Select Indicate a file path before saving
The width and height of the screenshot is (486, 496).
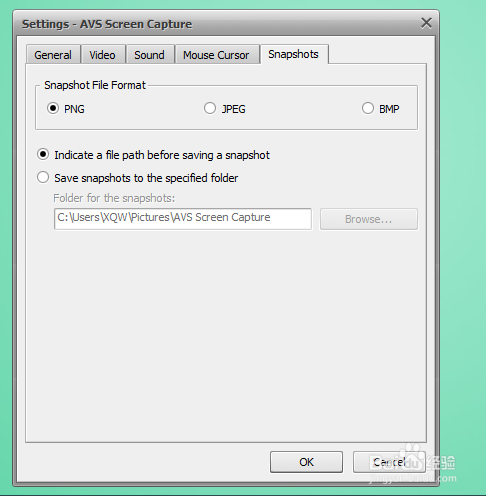pyautogui.click(x=43, y=155)
